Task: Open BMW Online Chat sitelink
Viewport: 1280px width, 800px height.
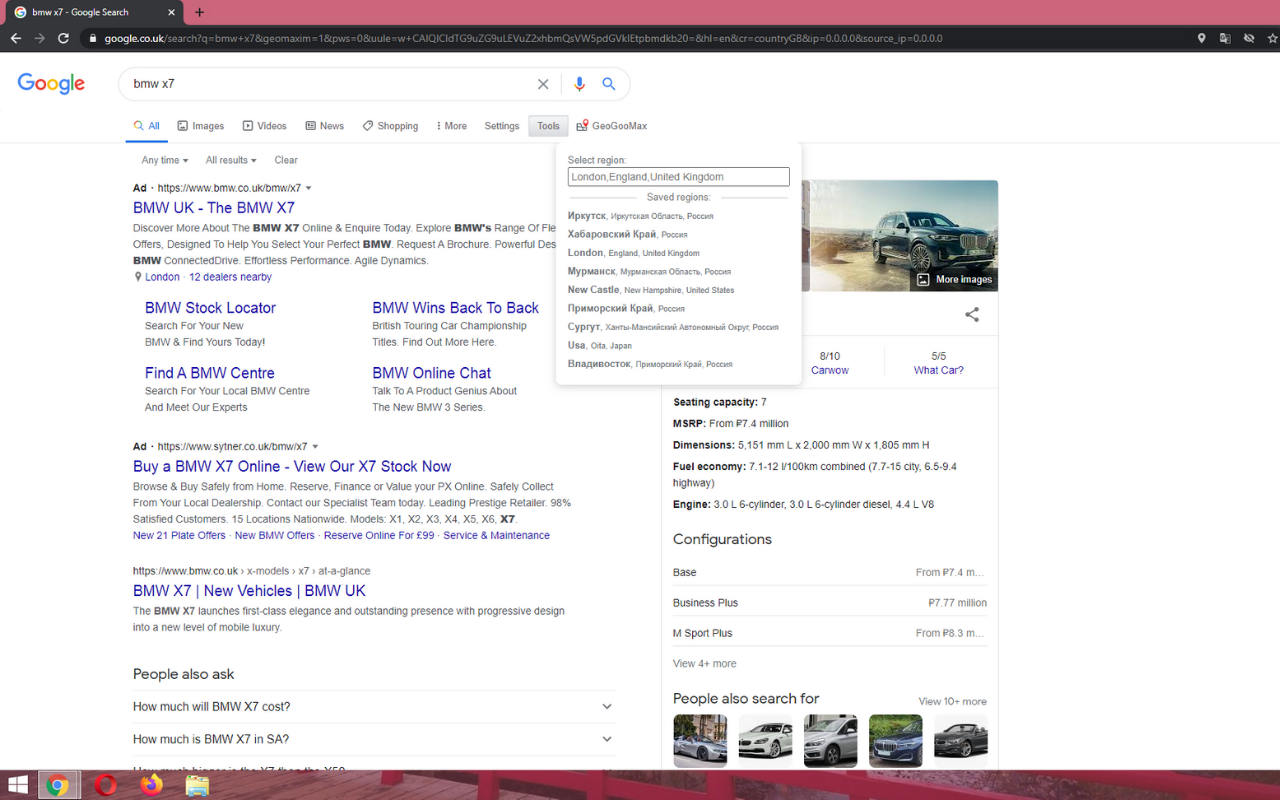Action: pyautogui.click(x=432, y=373)
